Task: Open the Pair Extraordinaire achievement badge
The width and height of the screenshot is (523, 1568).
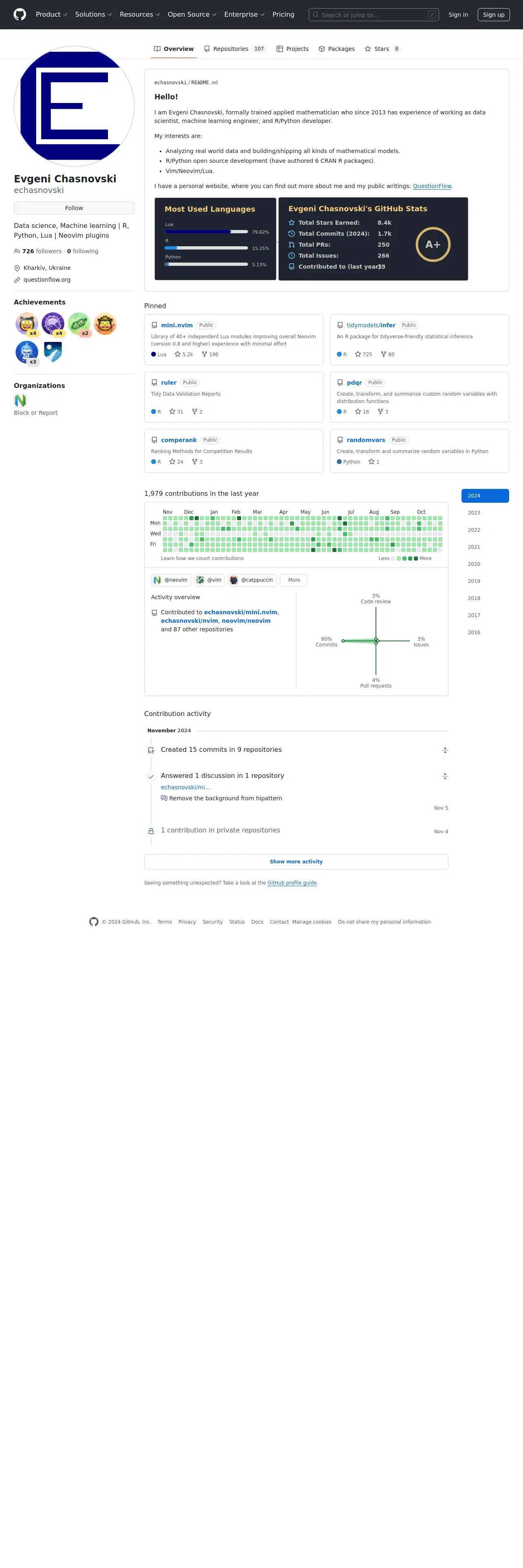Action: [79, 324]
